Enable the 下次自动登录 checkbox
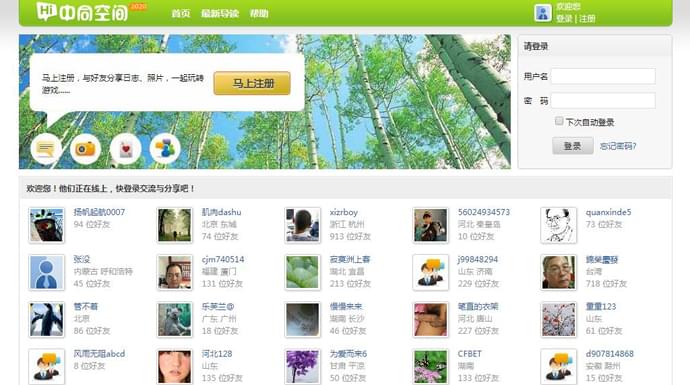Image resolution: width=690 pixels, height=385 pixels. click(x=559, y=121)
